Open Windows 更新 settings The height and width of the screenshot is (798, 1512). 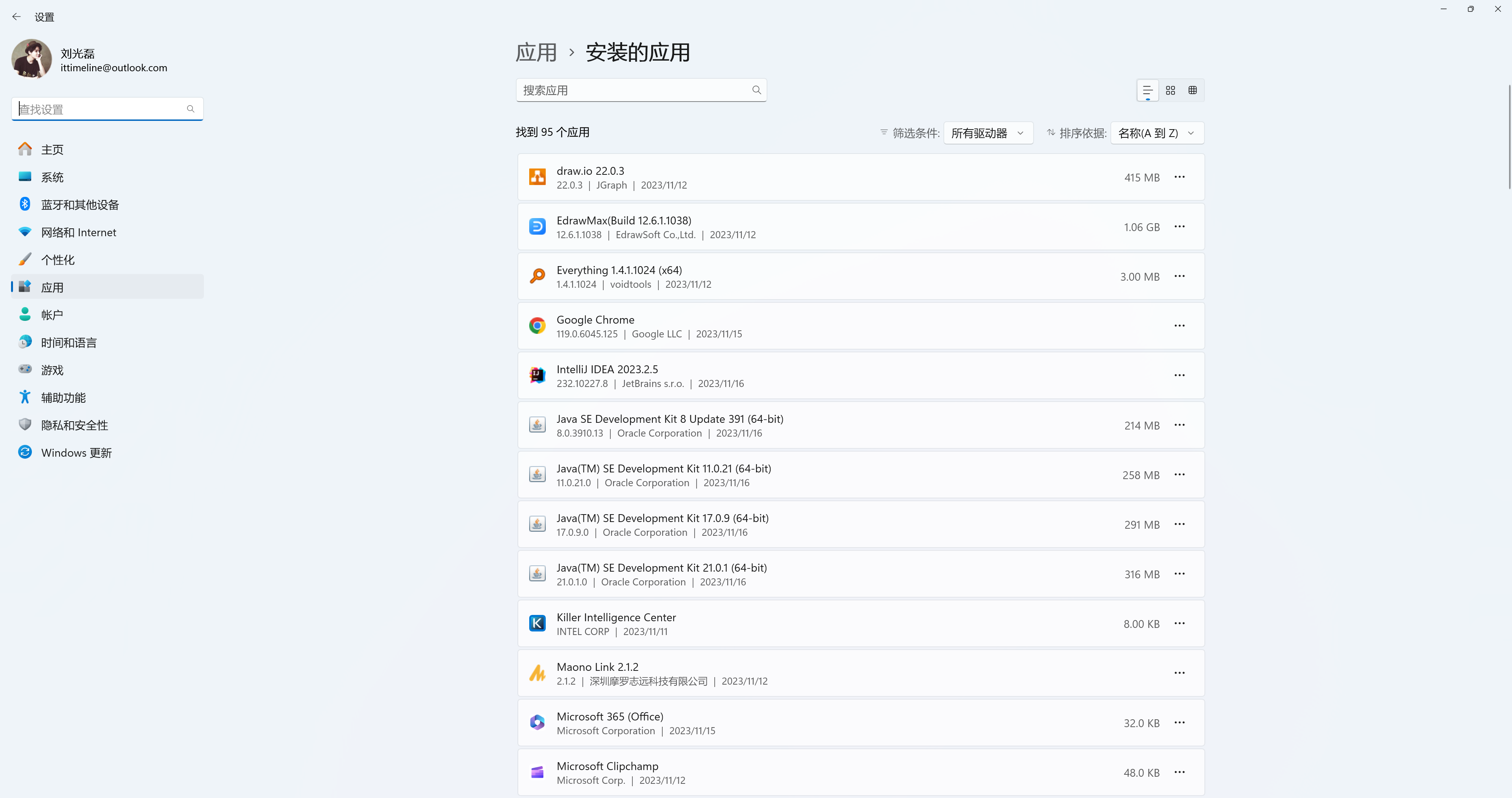point(107,452)
